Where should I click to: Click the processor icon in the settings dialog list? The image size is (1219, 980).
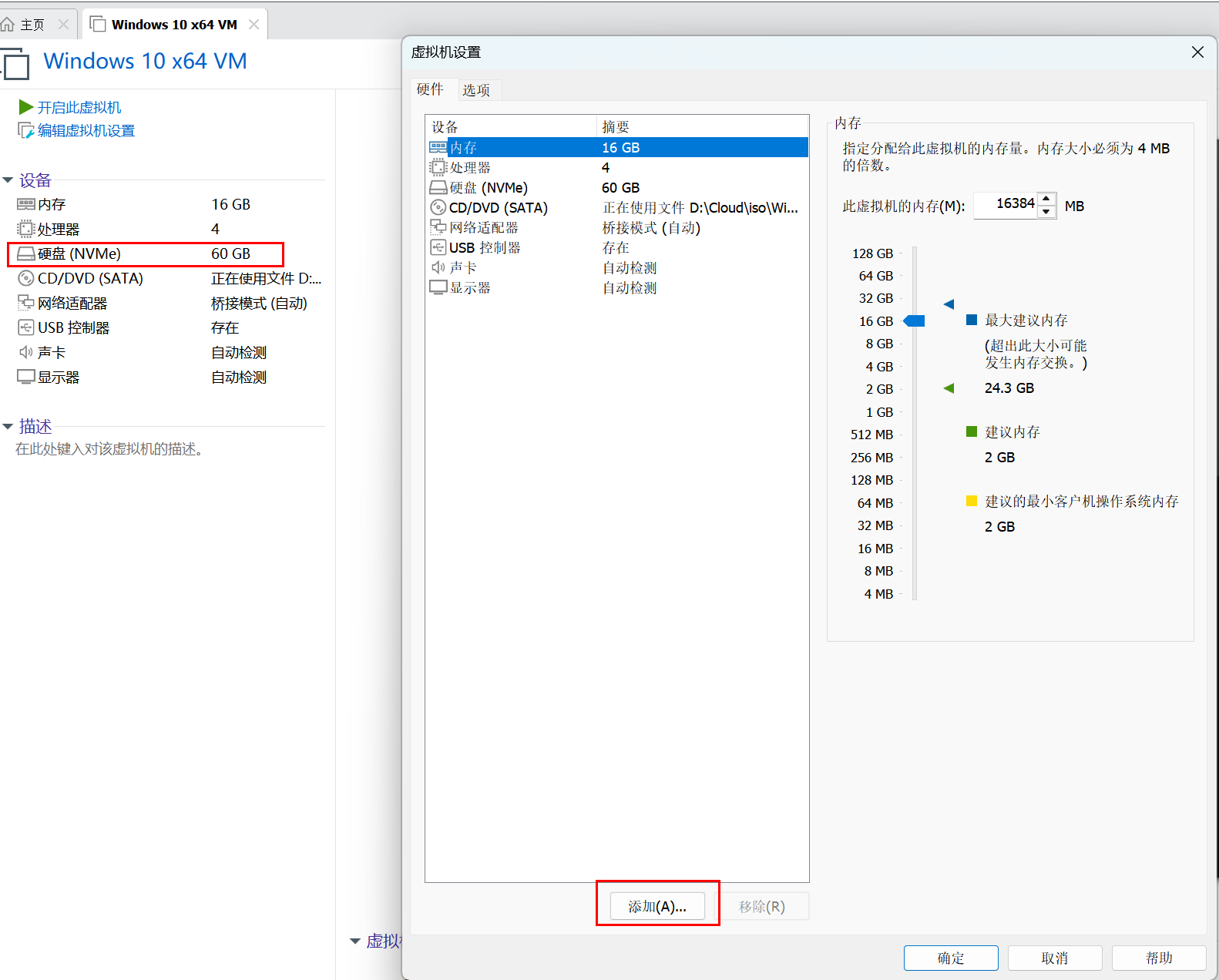[x=438, y=167]
